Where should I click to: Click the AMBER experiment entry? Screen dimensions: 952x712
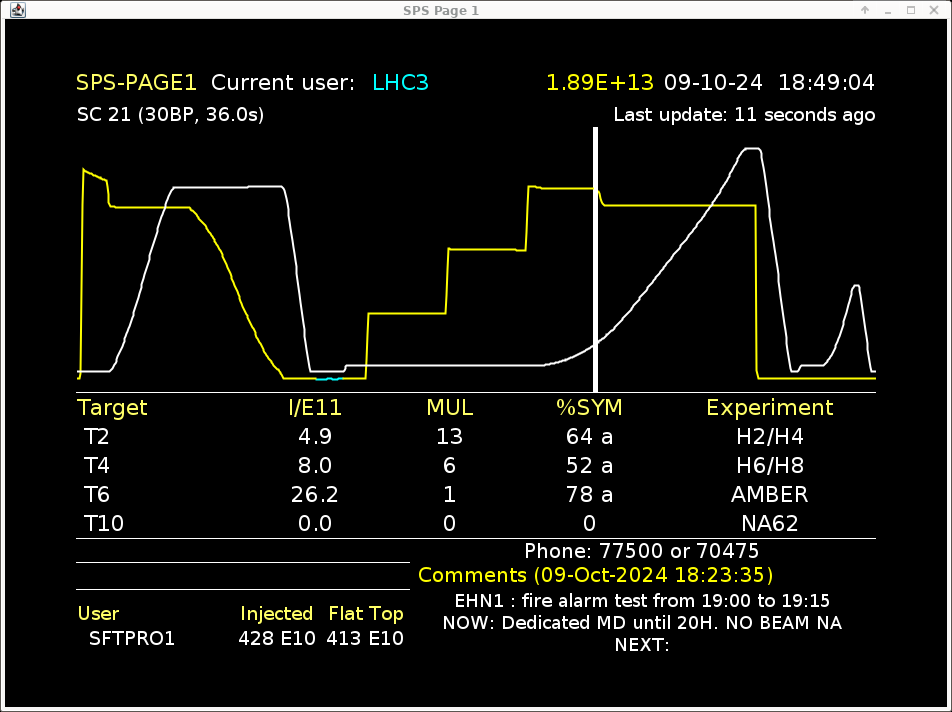[x=769, y=495]
